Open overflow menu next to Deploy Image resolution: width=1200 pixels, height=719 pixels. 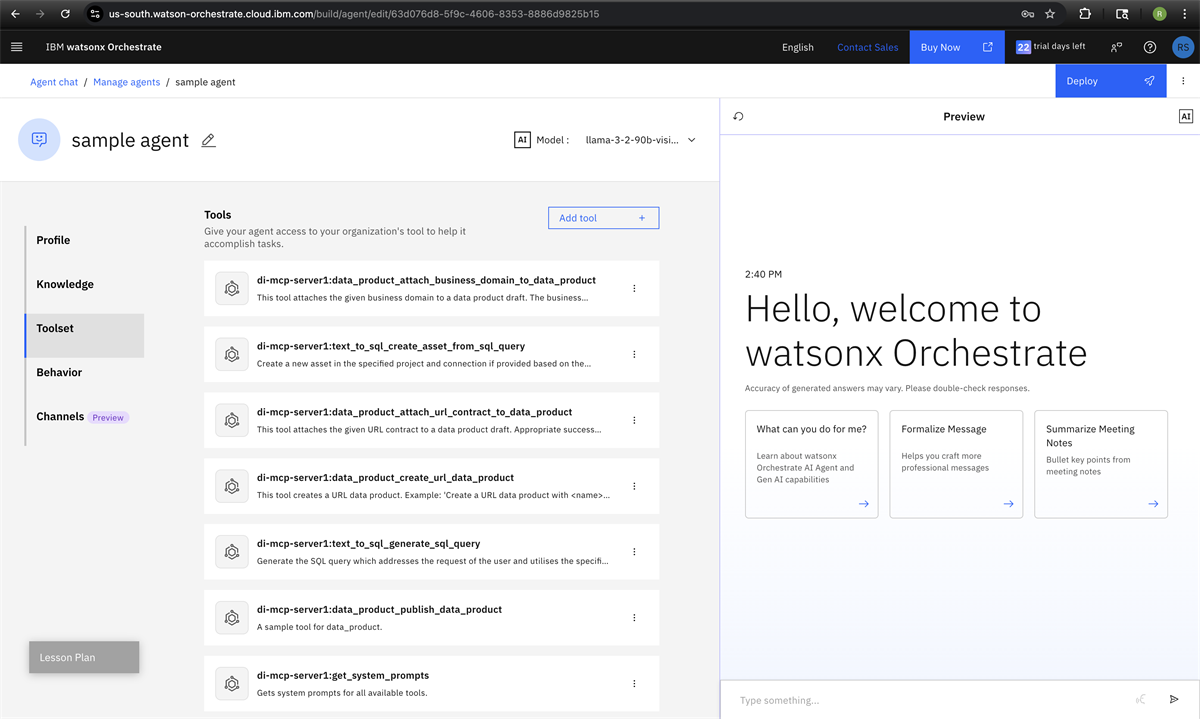point(1183,81)
